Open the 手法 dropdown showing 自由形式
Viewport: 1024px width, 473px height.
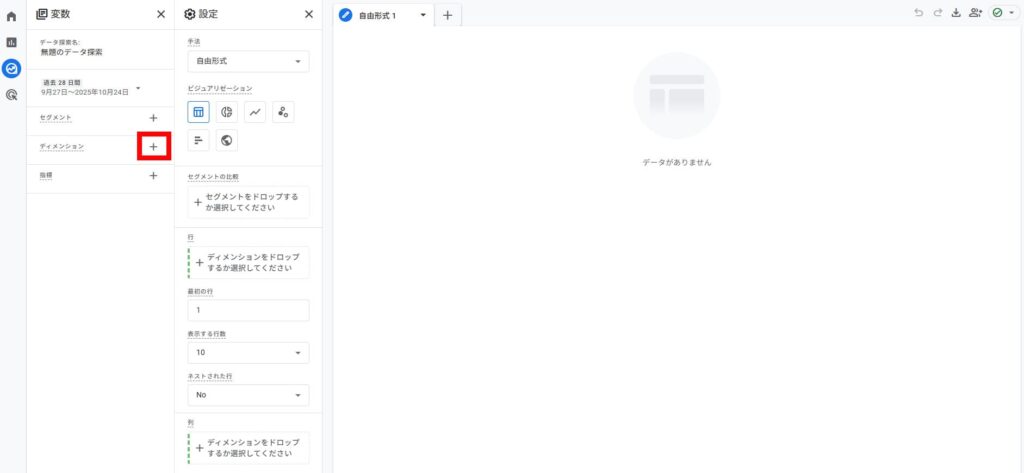(x=248, y=62)
